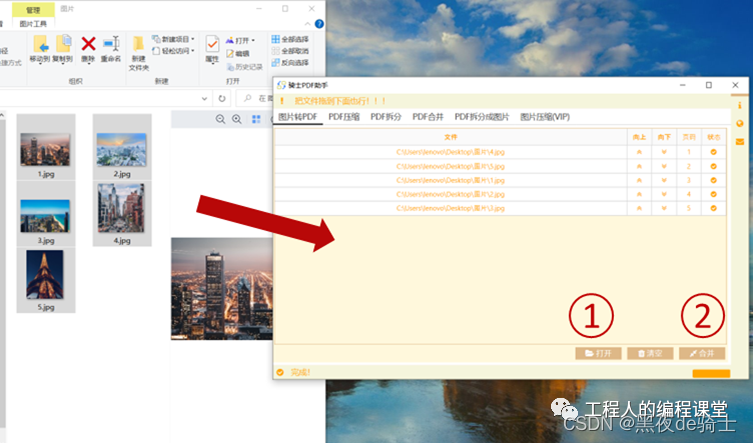Click the info icon in PDF helper sidebar
This screenshot has width=753, height=443.
tap(740, 105)
